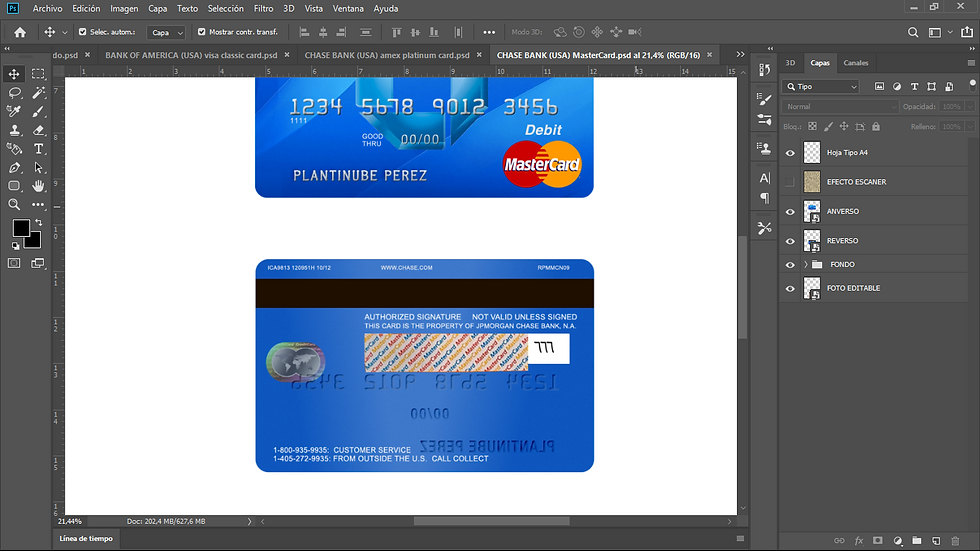Open the Capa auto-select dropdown
This screenshot has height=551, width=980.
pos(166,32)
